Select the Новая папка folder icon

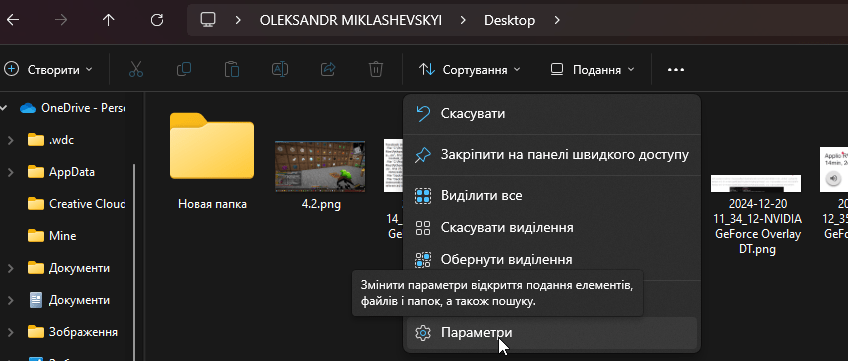pos(212,146)
